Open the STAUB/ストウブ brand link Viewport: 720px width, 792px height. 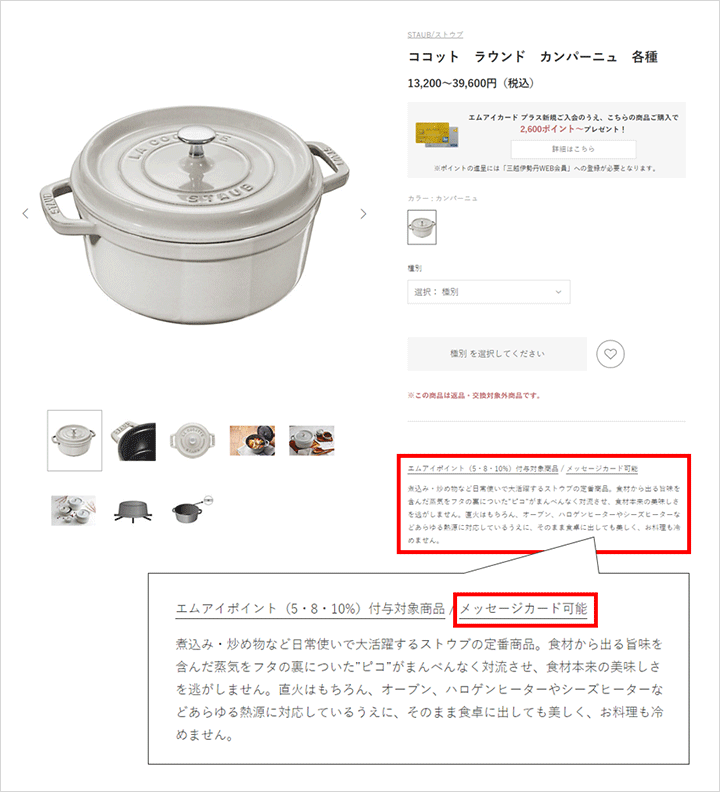coord(435,35)
